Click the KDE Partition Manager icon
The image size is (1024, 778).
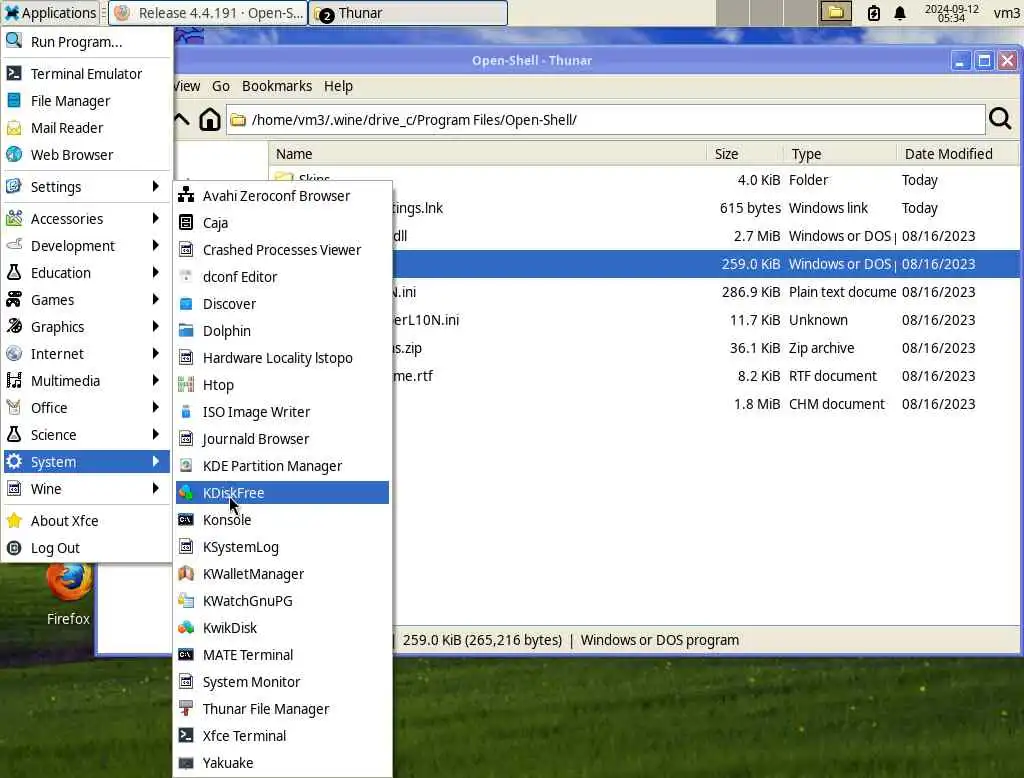(x=186, y=465)
